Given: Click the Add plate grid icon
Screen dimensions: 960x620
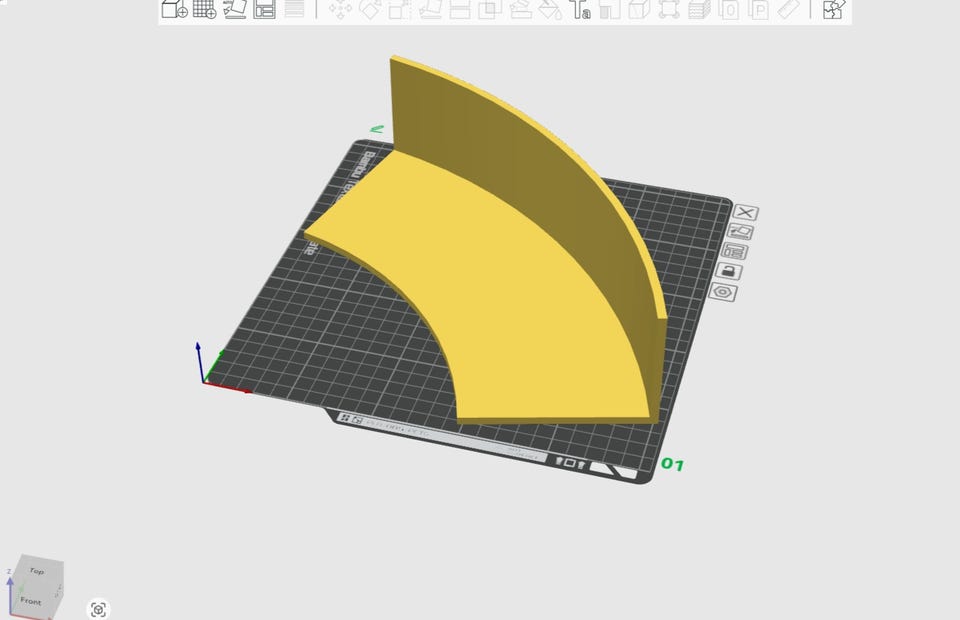Looking at the screenshot, I should [204, 9].
